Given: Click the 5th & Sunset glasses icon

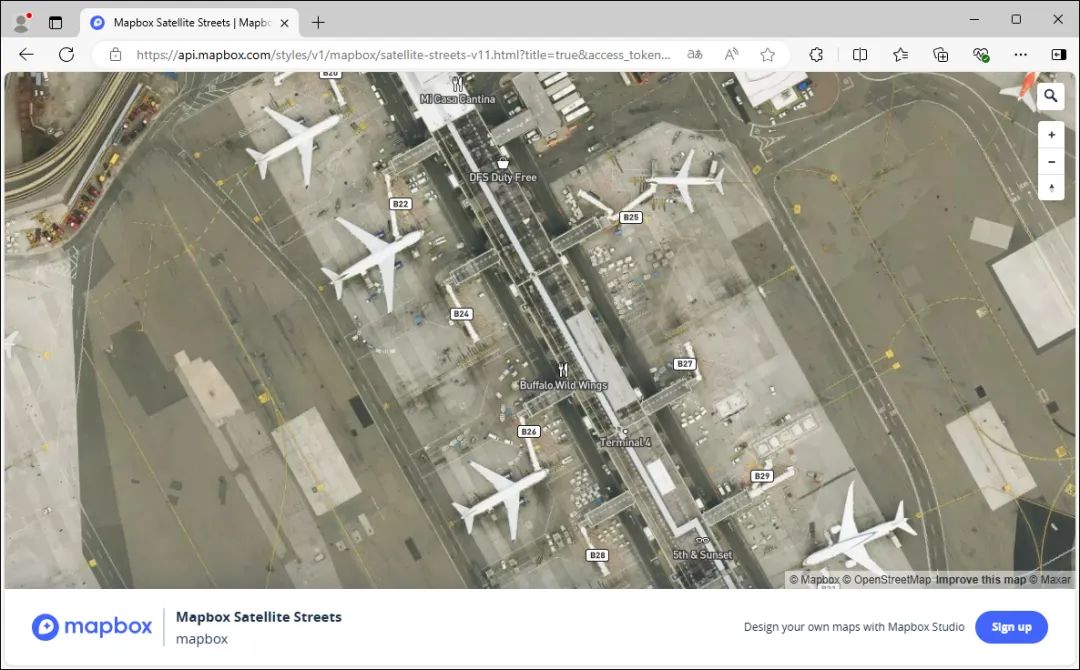Looking at the screenshot, I should [702, 540].
